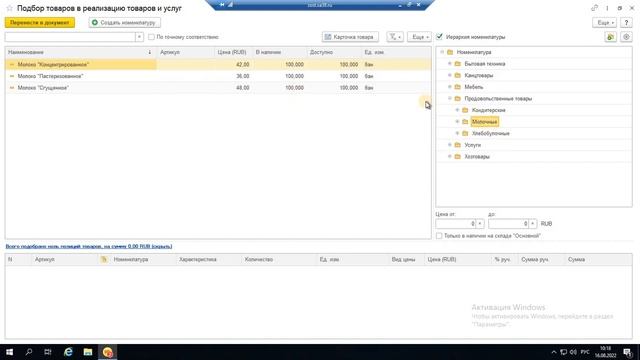Collapse the 'Номенклатура' root node

tap(442, 52)
